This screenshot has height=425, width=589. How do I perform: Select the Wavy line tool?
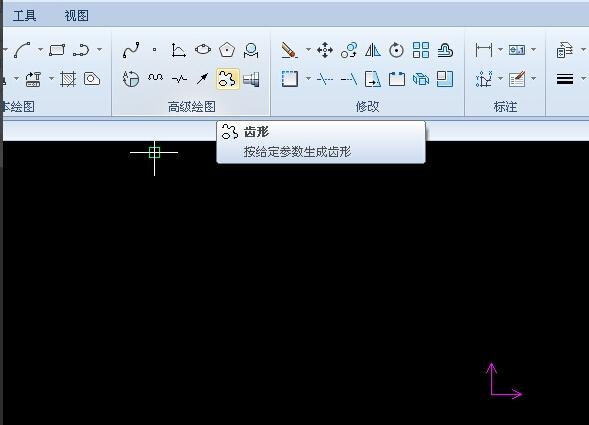point(155,78)
